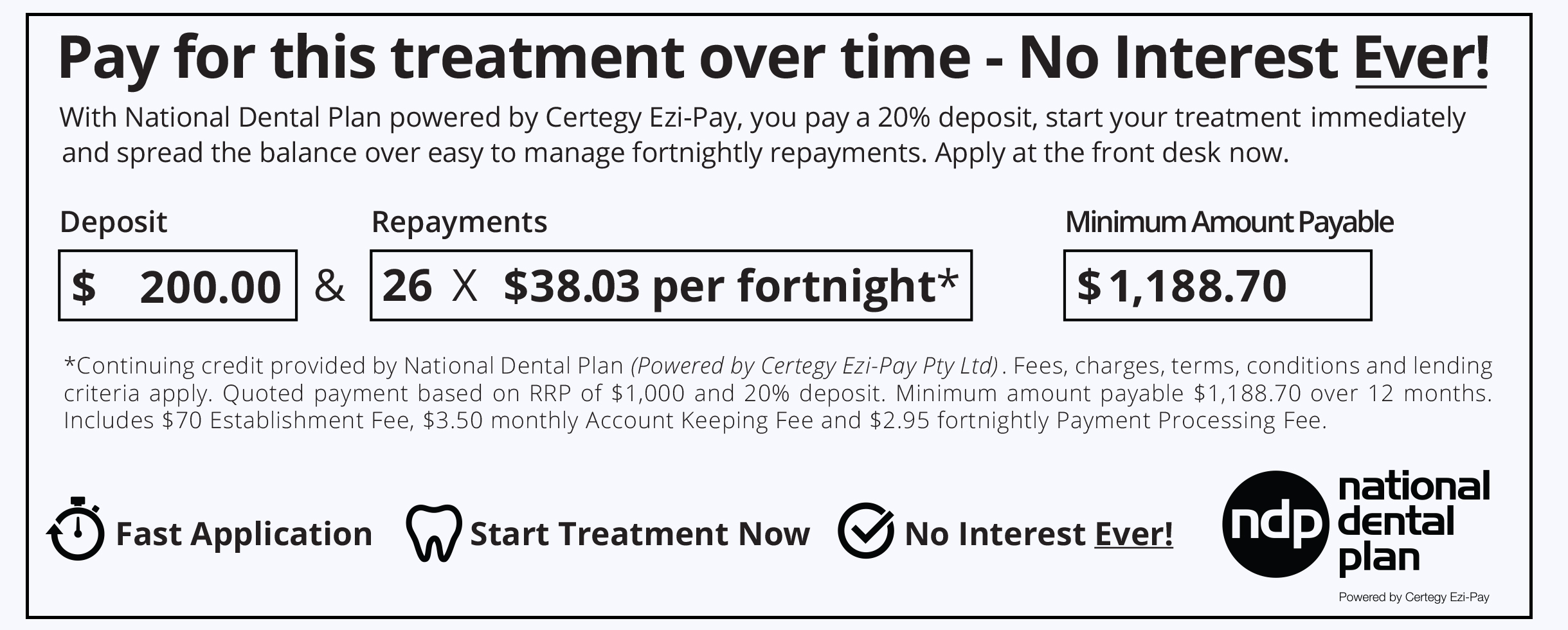Click the national dental plan wordmark
Image resolution: width=1568 pixels, height=630 pixels.
[1414, 523]
